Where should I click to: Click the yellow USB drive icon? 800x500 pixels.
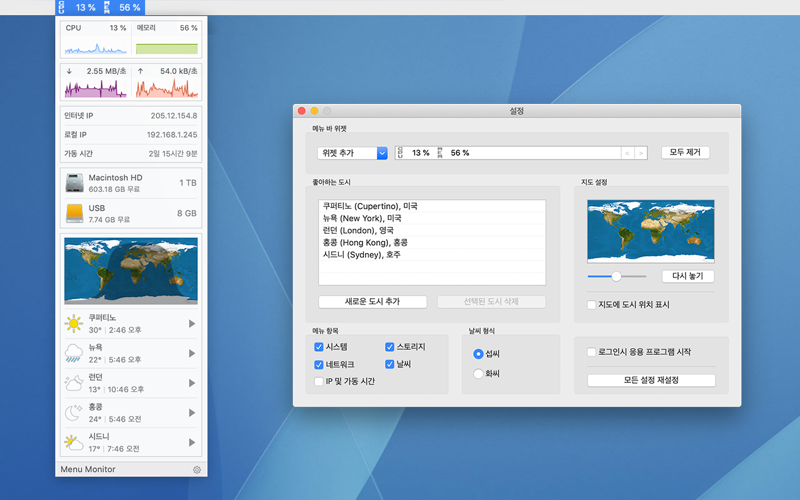pyautogui.click(x=74, y=213)
